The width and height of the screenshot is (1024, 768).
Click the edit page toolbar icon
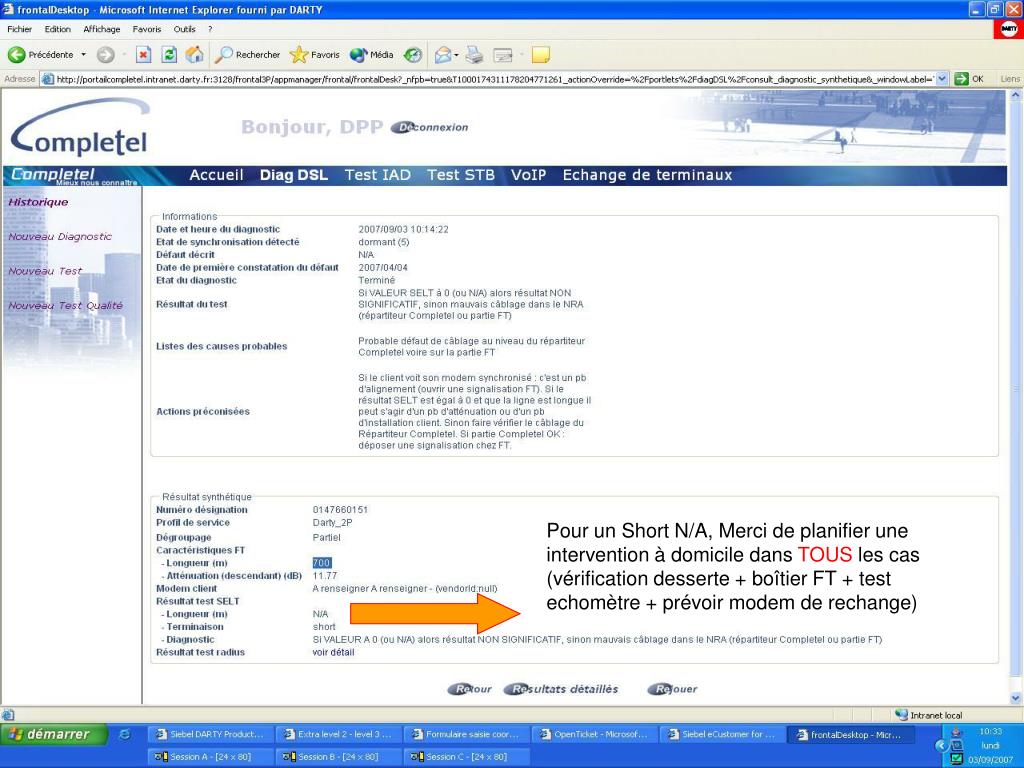(x=503, y=55)
